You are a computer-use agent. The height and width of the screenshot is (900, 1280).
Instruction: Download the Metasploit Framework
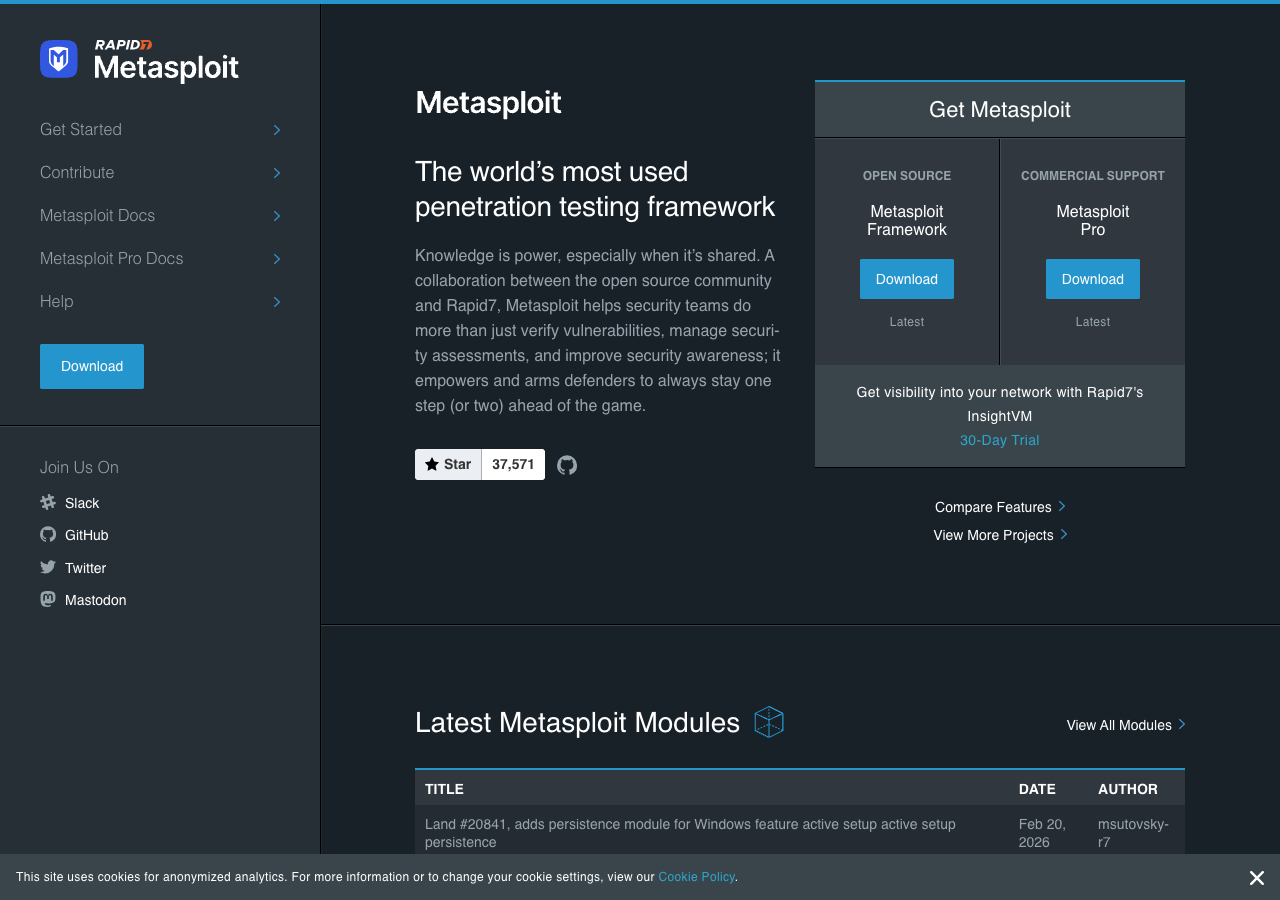906,279
